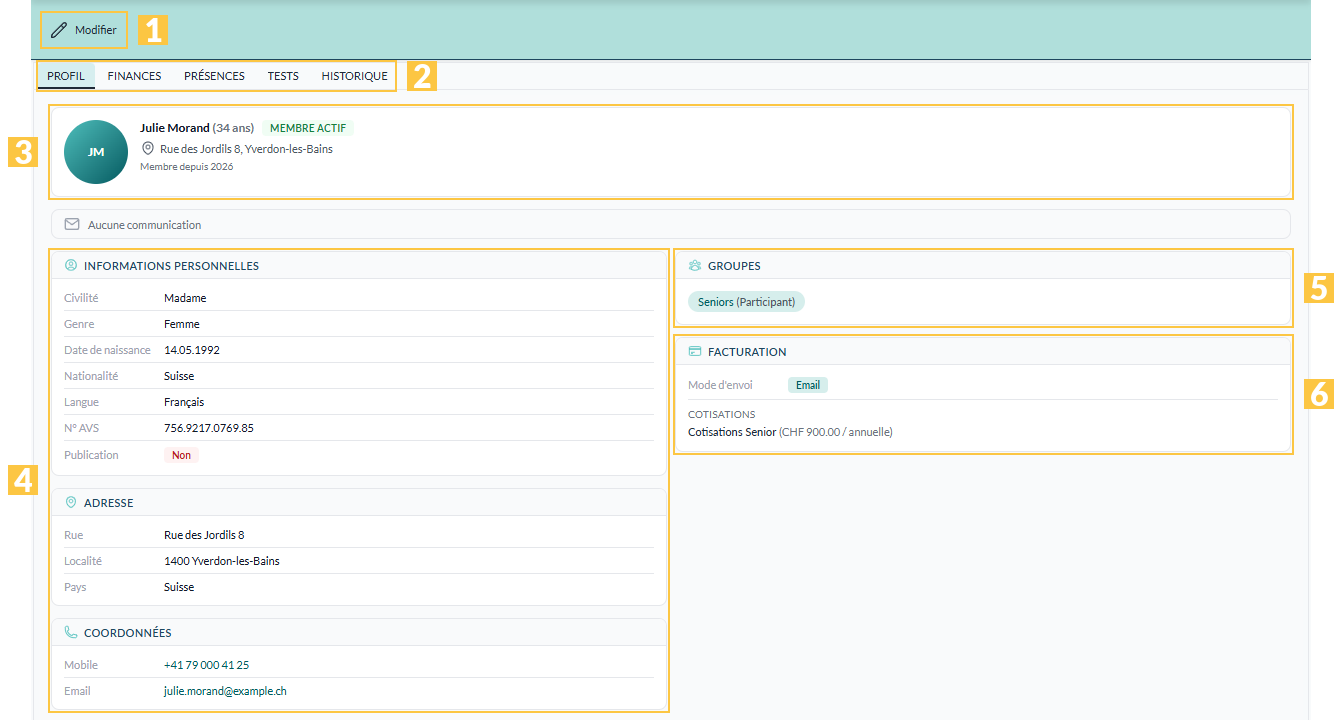Switch to the PROFIL tab
This screenshot has width=1342, height=720.
(66, 76)
